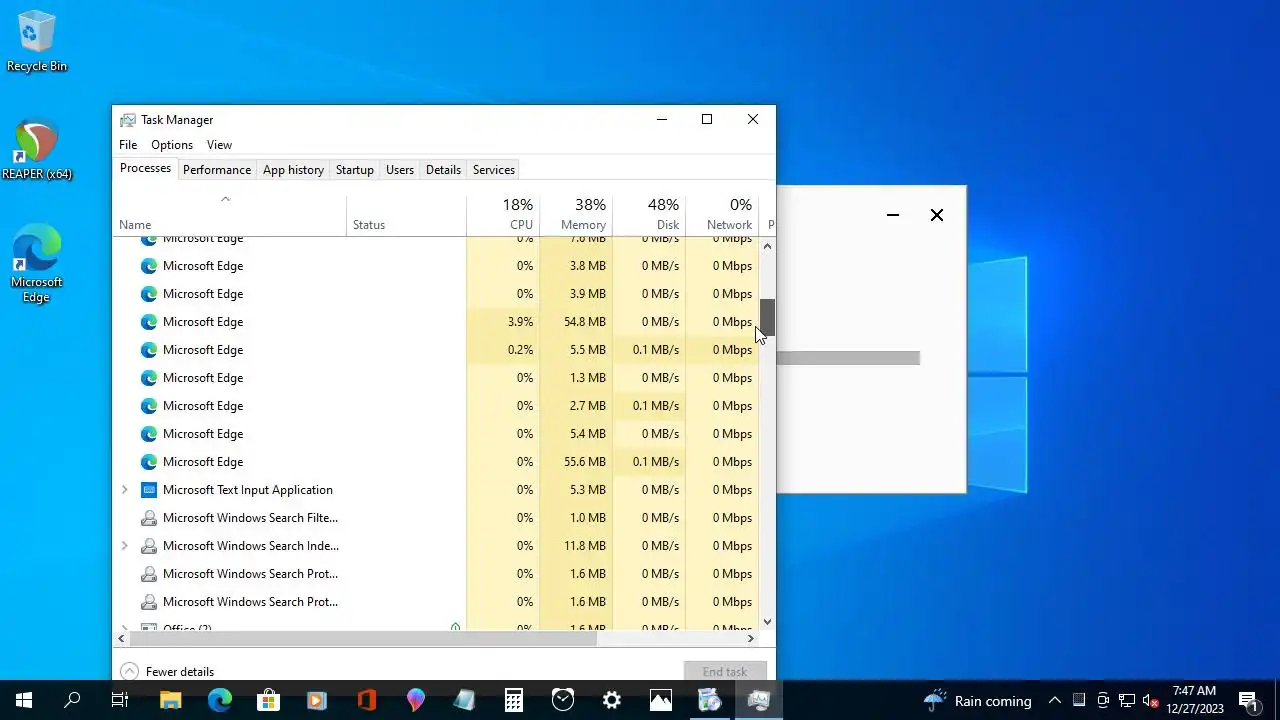Image resolution: width=1280 pixels, height=720 pixels.
Task: Expand the Microsoft Windows Search Indexer group
Action: (x=124, y=546)
